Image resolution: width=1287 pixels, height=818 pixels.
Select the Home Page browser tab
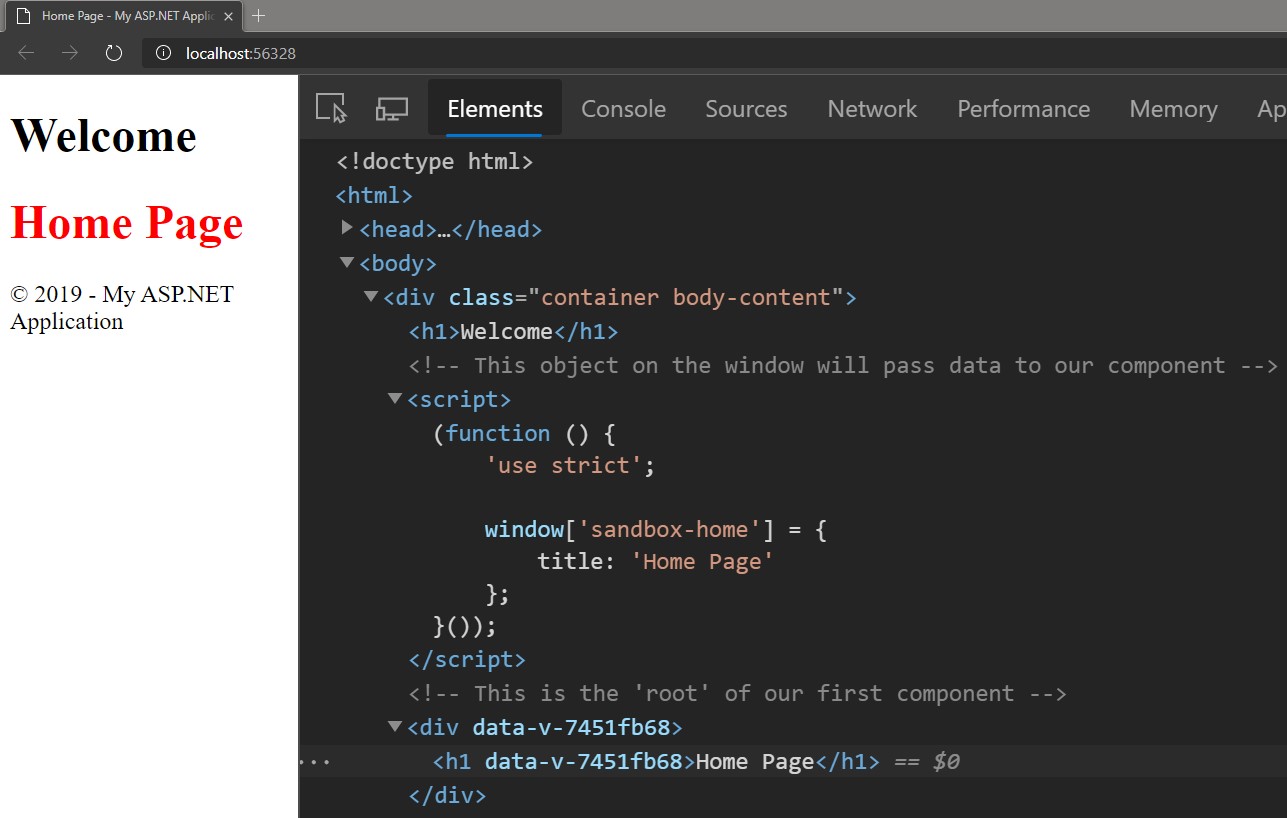click(x=125, y=17)
